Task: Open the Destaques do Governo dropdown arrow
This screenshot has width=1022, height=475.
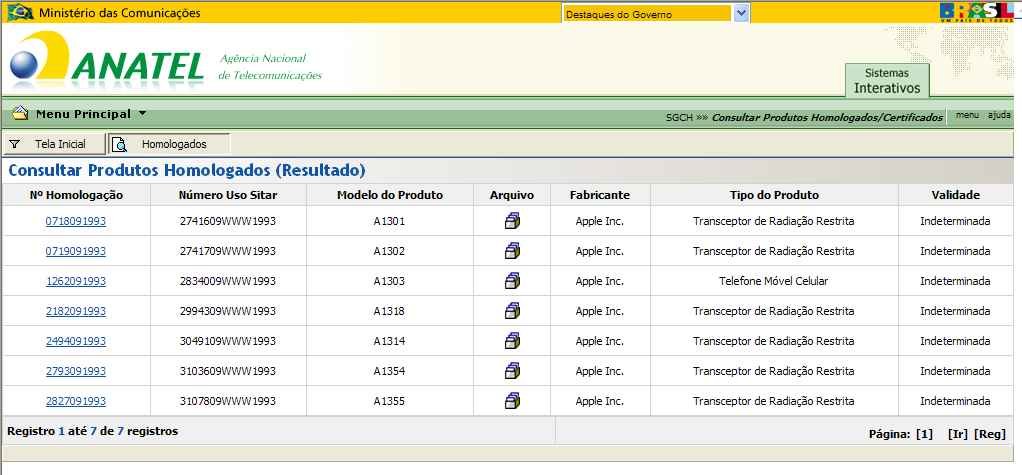Action: (741, 14)
